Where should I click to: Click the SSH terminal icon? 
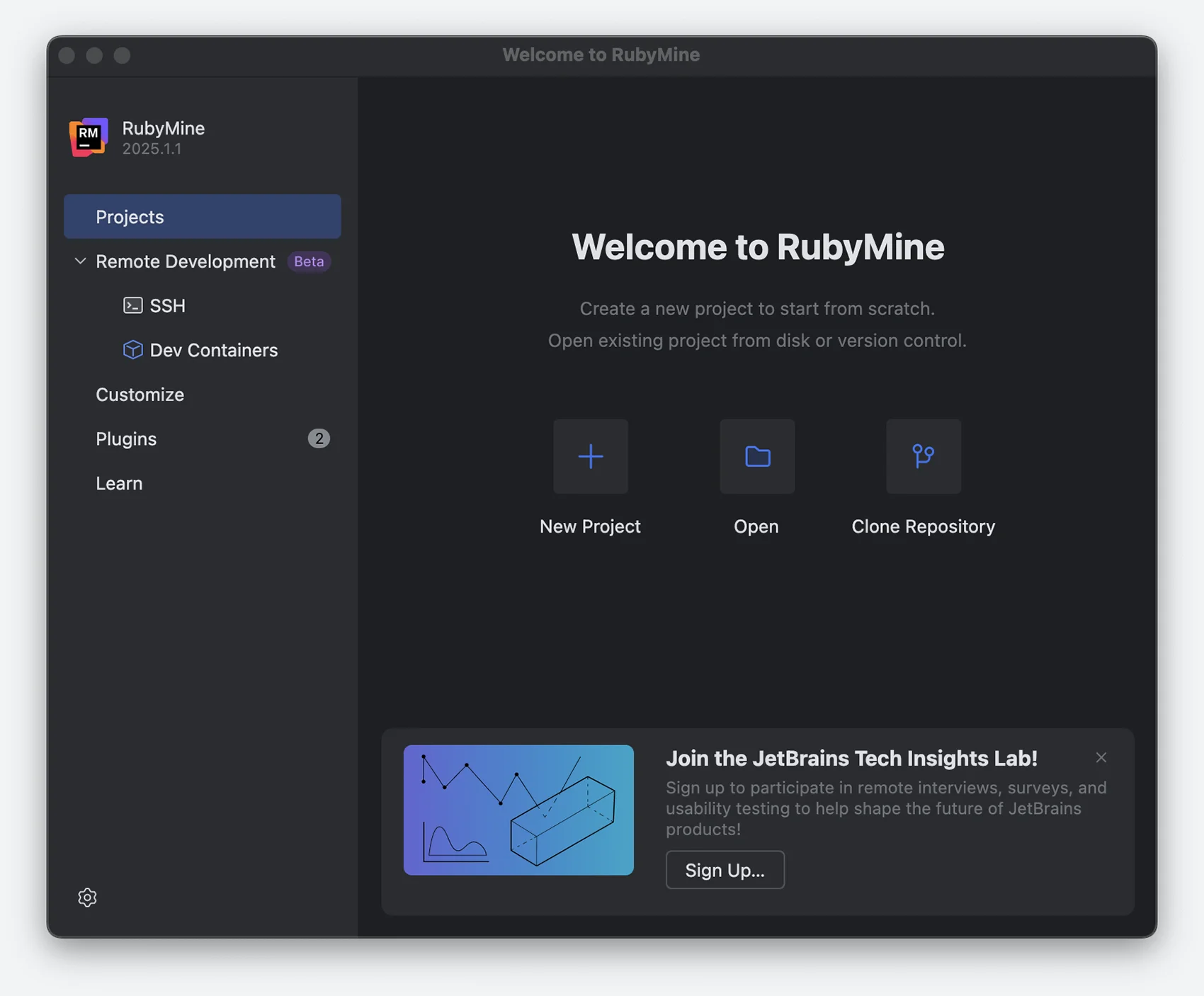[x=132, y=305]
